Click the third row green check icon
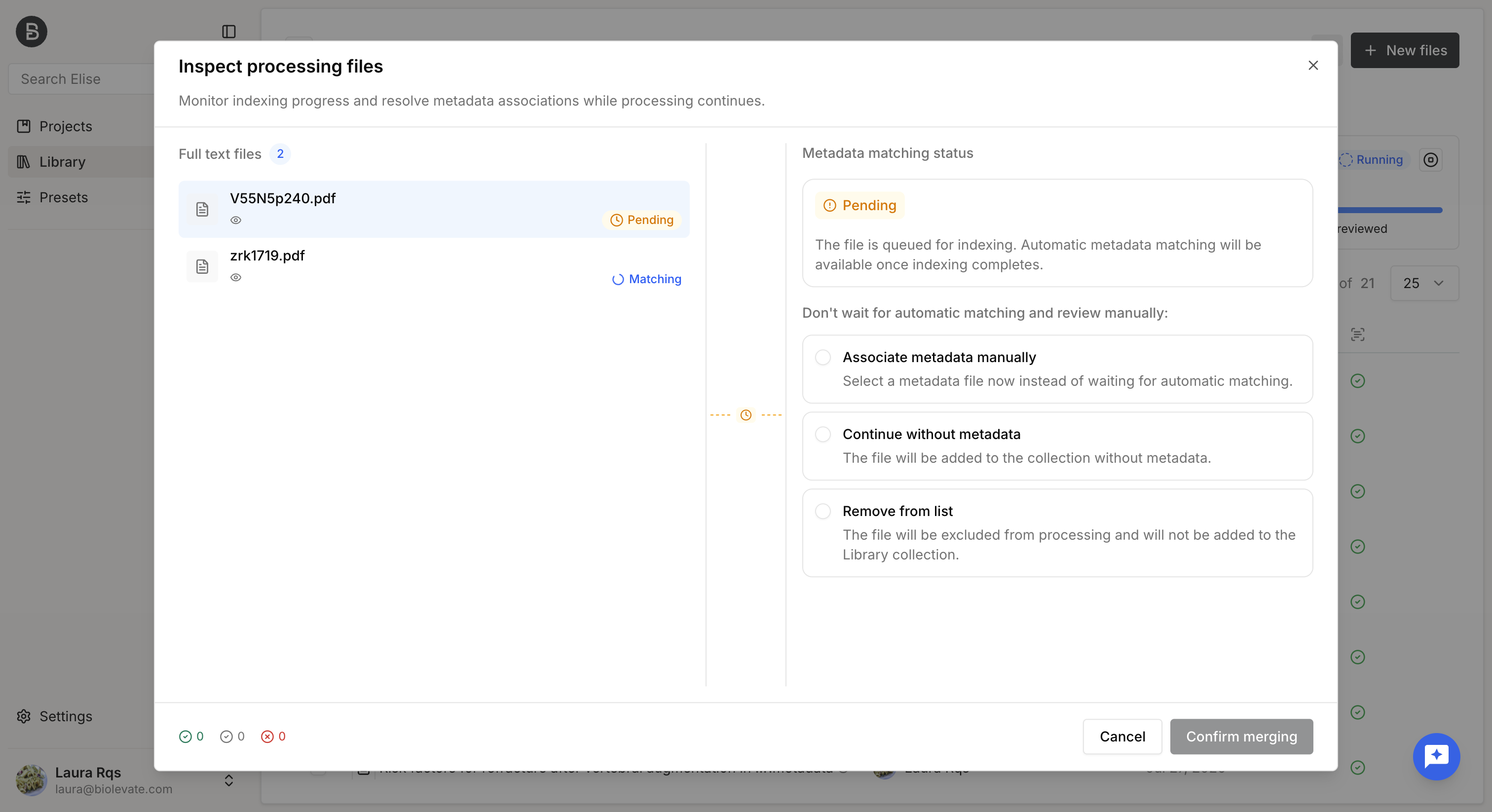The width and height of the screenshot is (1492, 812). [1358, 491]
